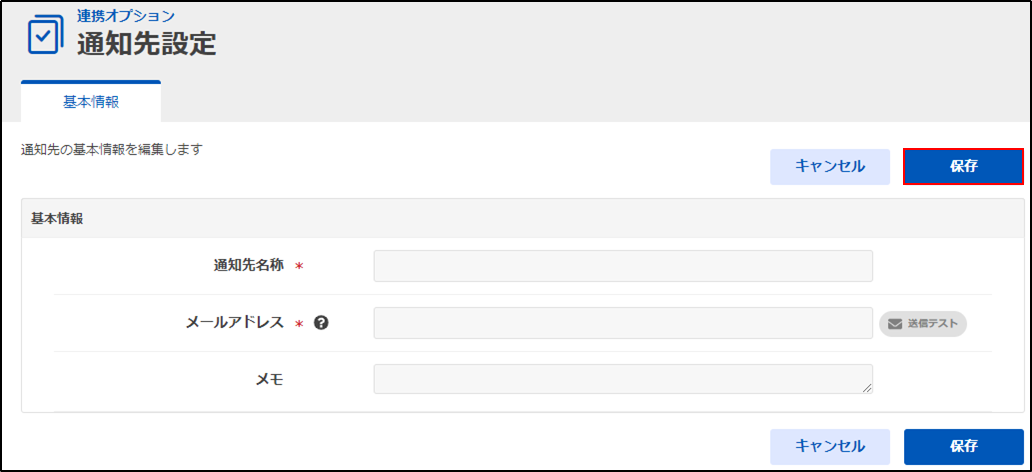Click the メモ field label

tap(269, 379)
